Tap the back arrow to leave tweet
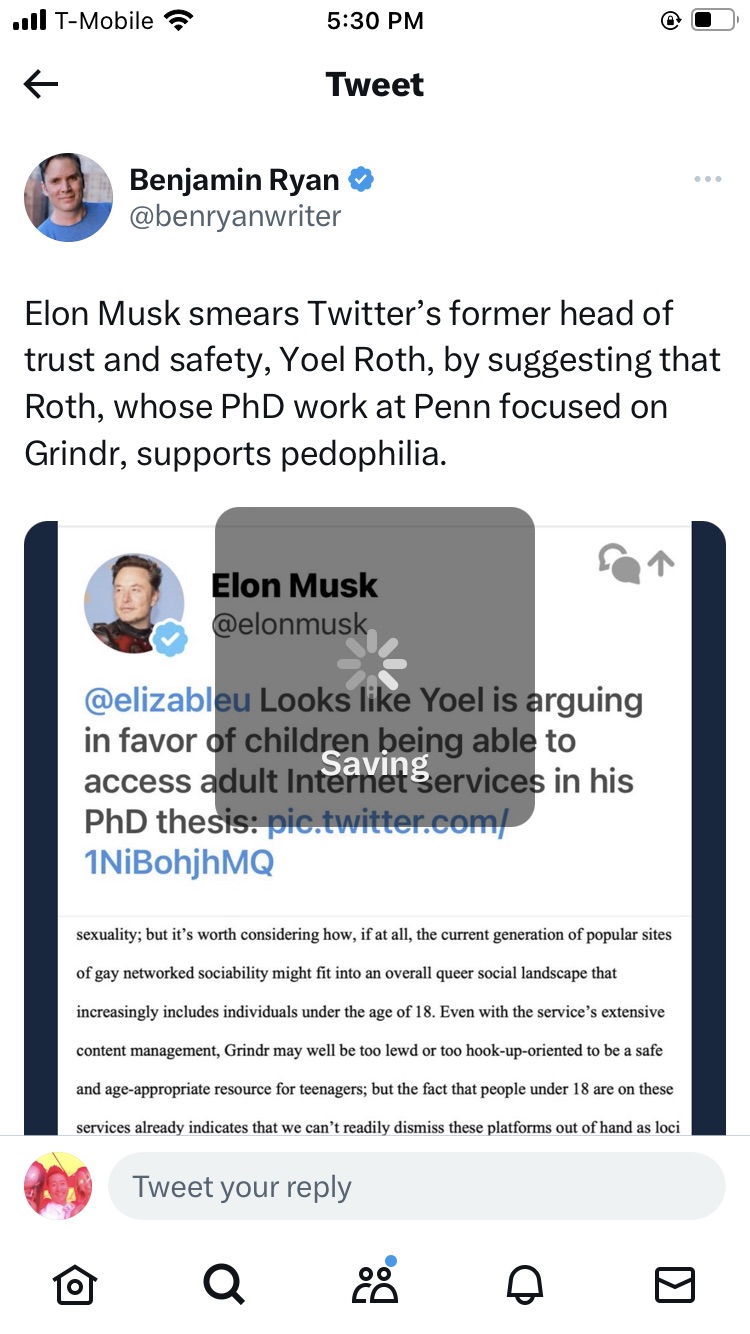750x1334 pixels. click(41, 85)
